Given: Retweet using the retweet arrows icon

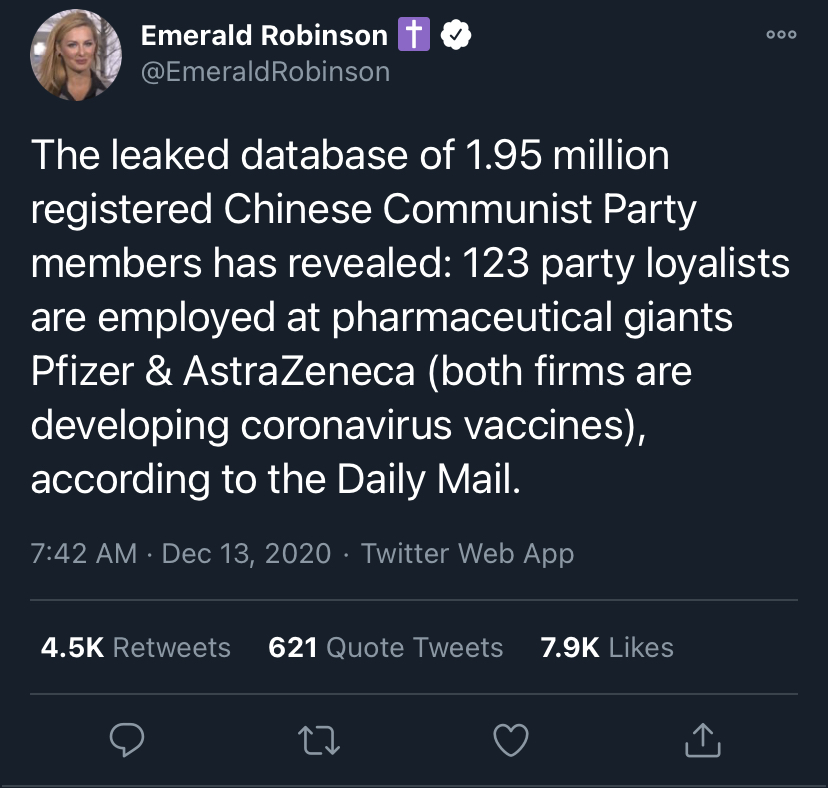Looking at the screenshot, I should (x=320, y=740).
